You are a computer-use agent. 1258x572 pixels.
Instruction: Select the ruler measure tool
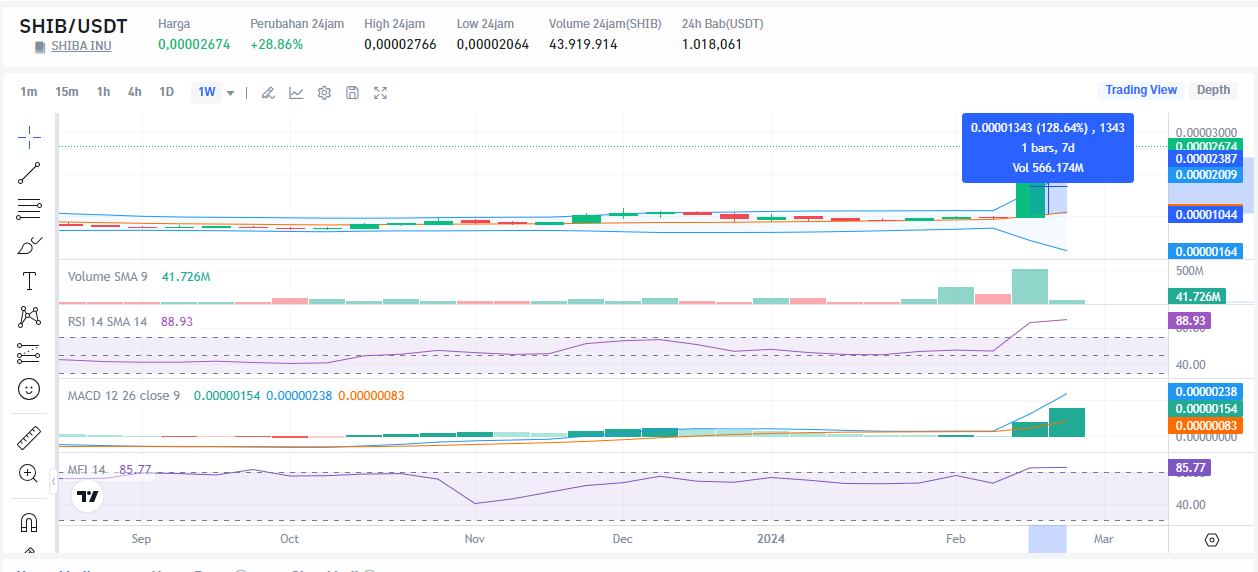29,438
